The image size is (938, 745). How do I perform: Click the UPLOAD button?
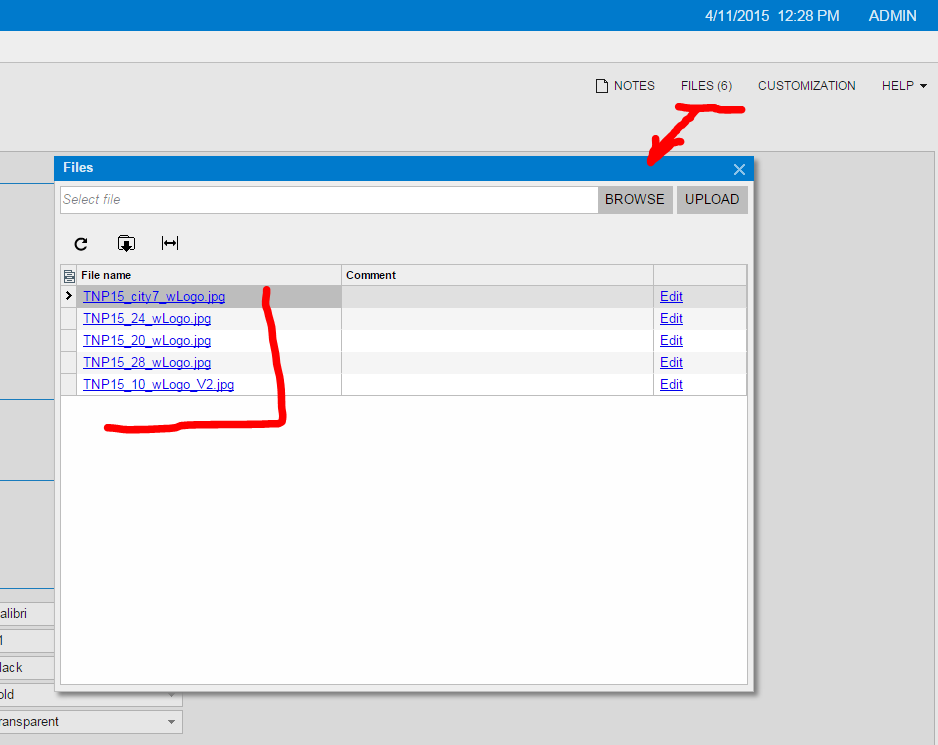coord(712,199)
